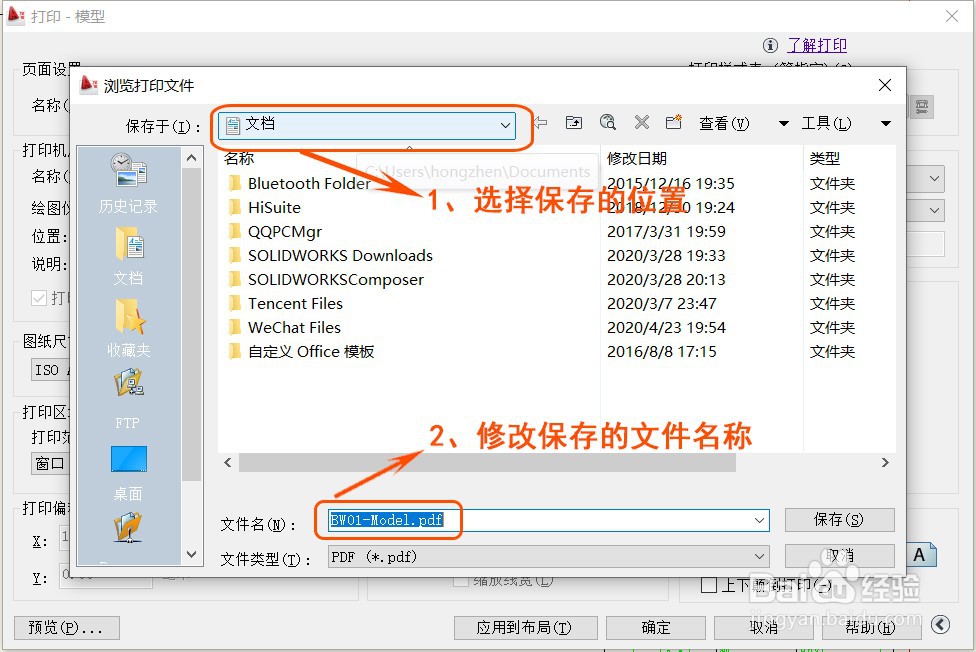Enable the 上下颠倒打印 checkbox
The image size is (976, 652).
707,585
